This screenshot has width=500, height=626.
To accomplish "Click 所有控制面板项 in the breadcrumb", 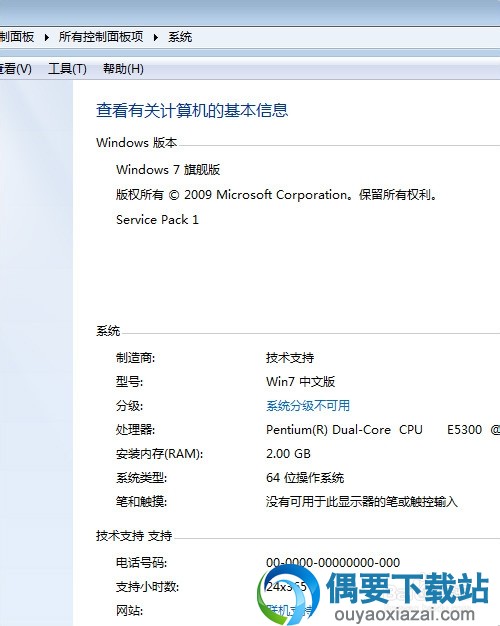I will click(x=101, y=37).
